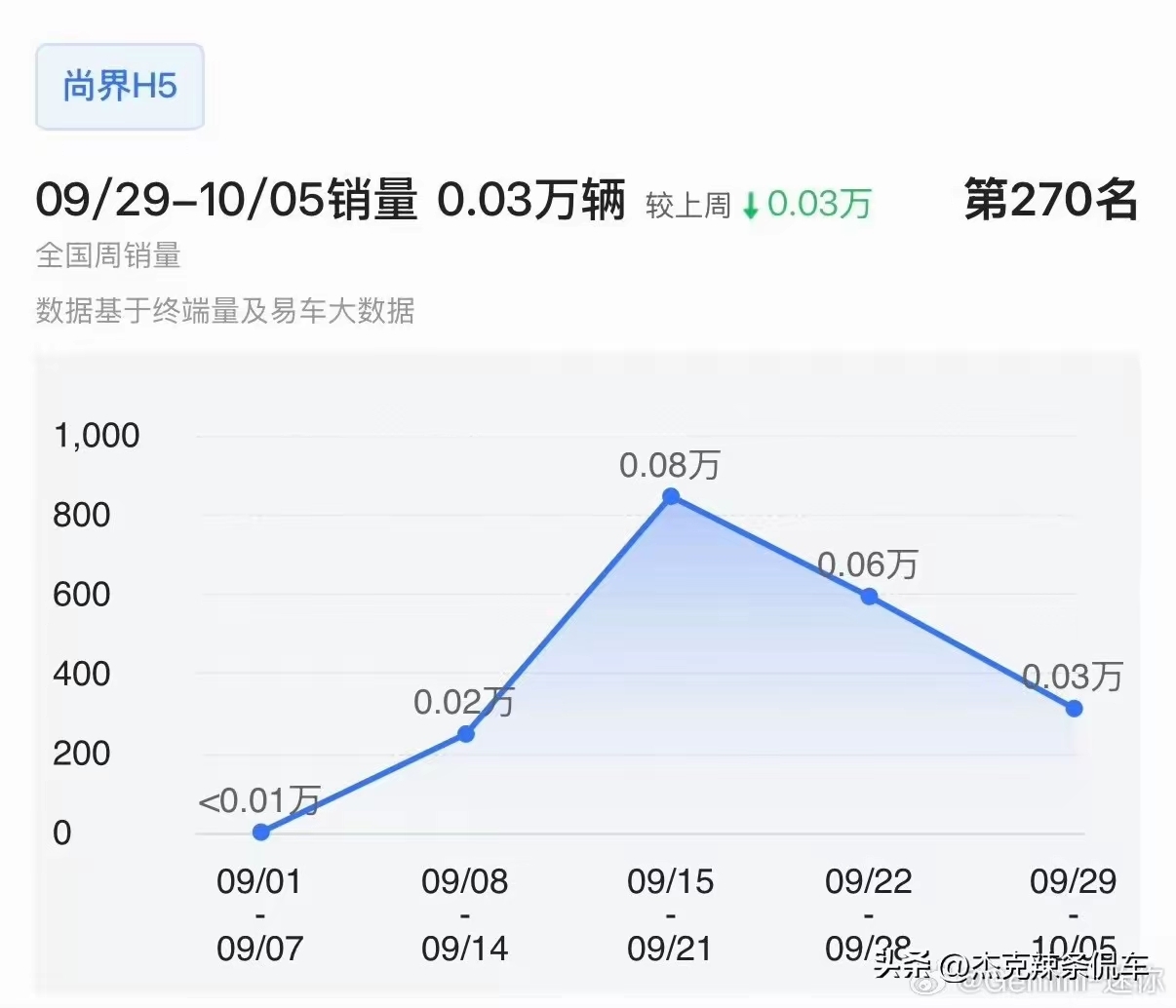Click the 1,000 y-axis label
Viewport: 1176px width, 1008px height.
[97, 436]
